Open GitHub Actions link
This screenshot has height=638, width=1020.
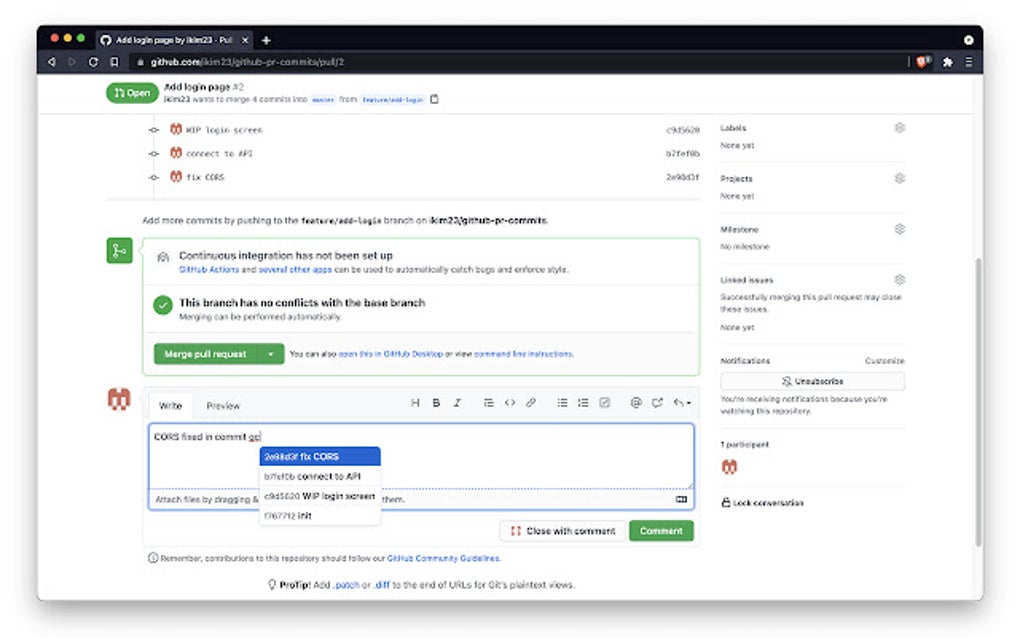click(209, 269)
